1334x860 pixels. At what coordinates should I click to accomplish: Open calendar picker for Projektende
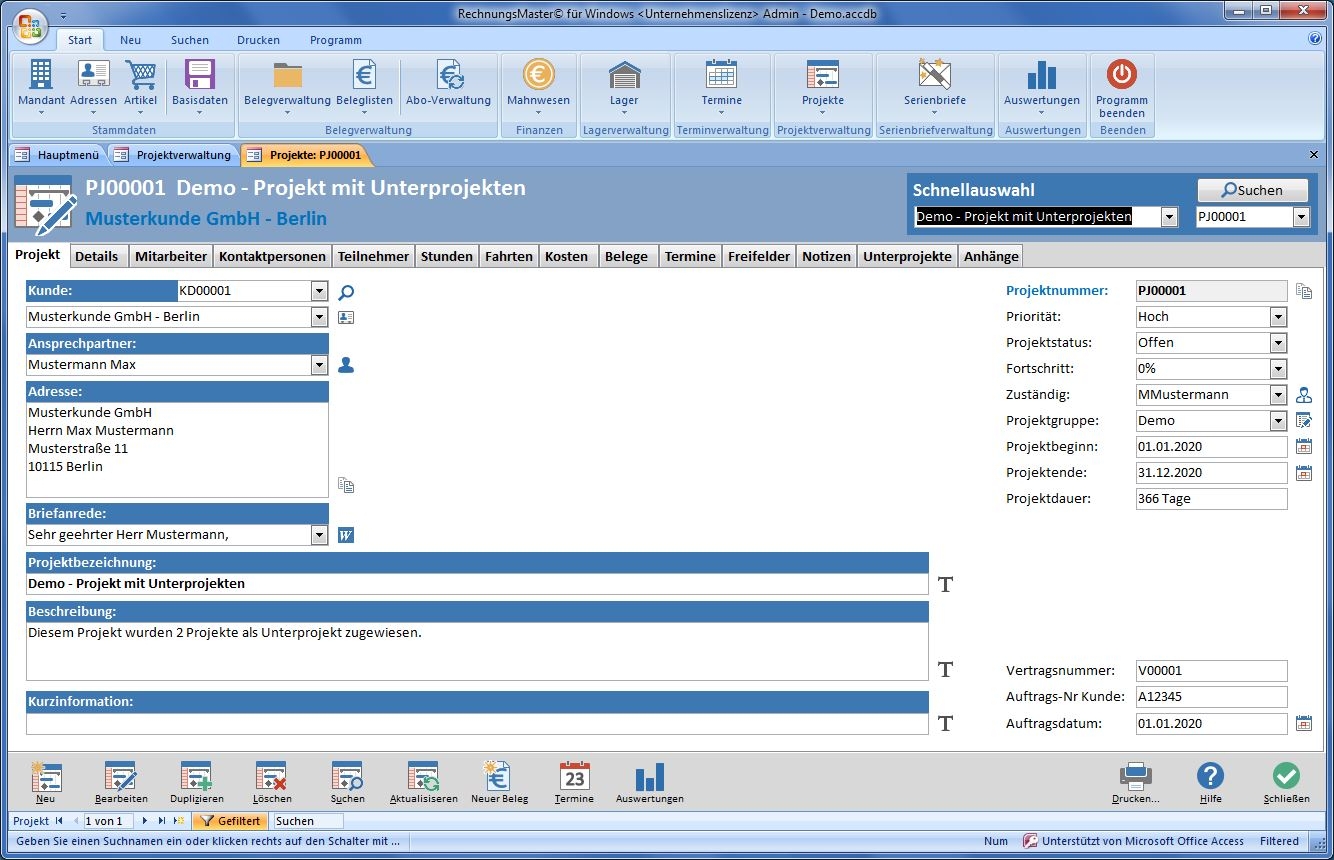(x=1304, y=473)
